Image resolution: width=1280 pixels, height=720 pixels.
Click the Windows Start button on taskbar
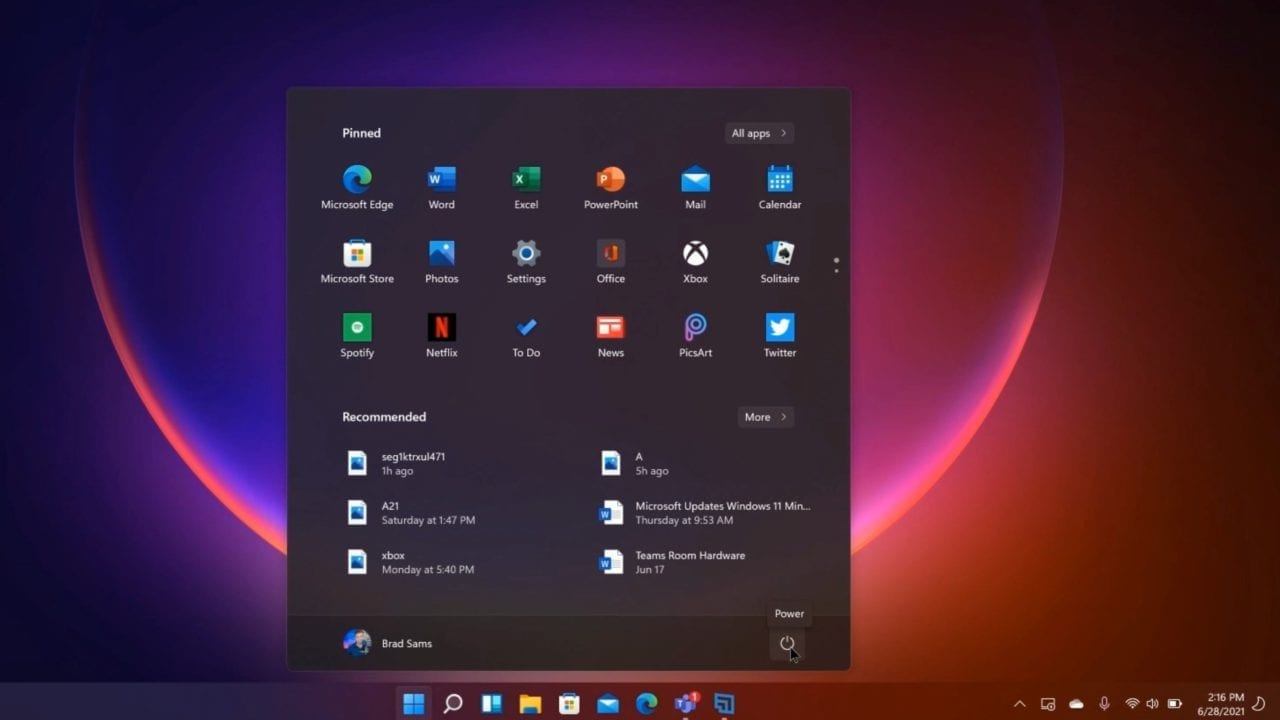(x=413, y=704)
